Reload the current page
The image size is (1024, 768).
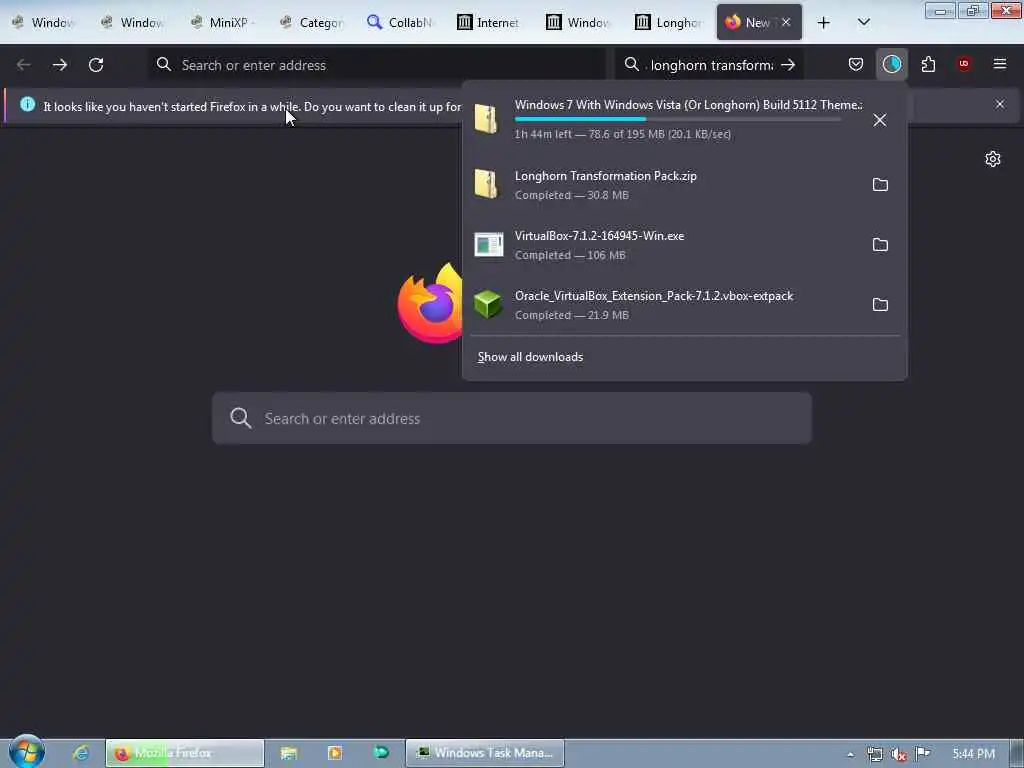[x=96, y=65]
